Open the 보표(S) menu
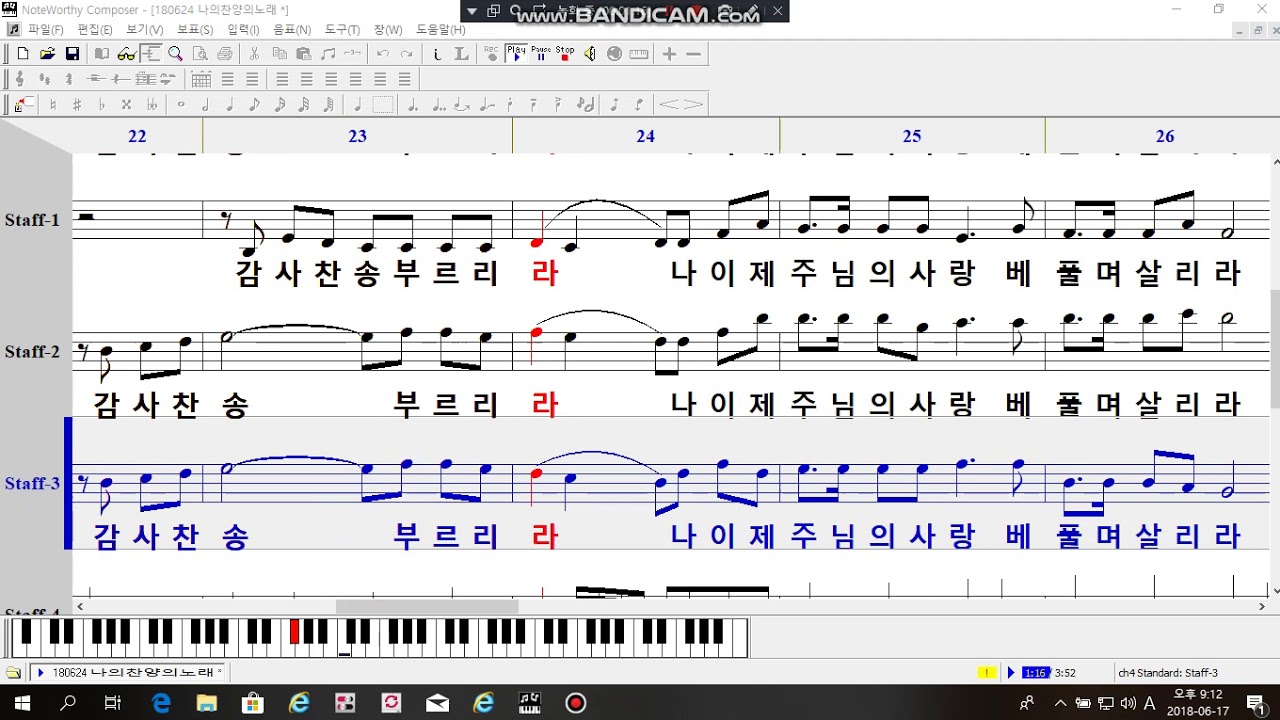 (x=195, y=30)
